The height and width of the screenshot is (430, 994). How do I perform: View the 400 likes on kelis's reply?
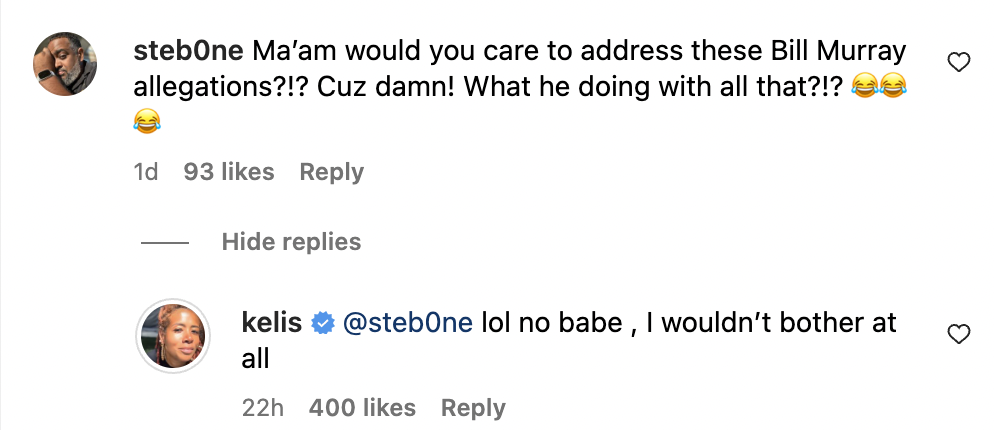[362, 408]
